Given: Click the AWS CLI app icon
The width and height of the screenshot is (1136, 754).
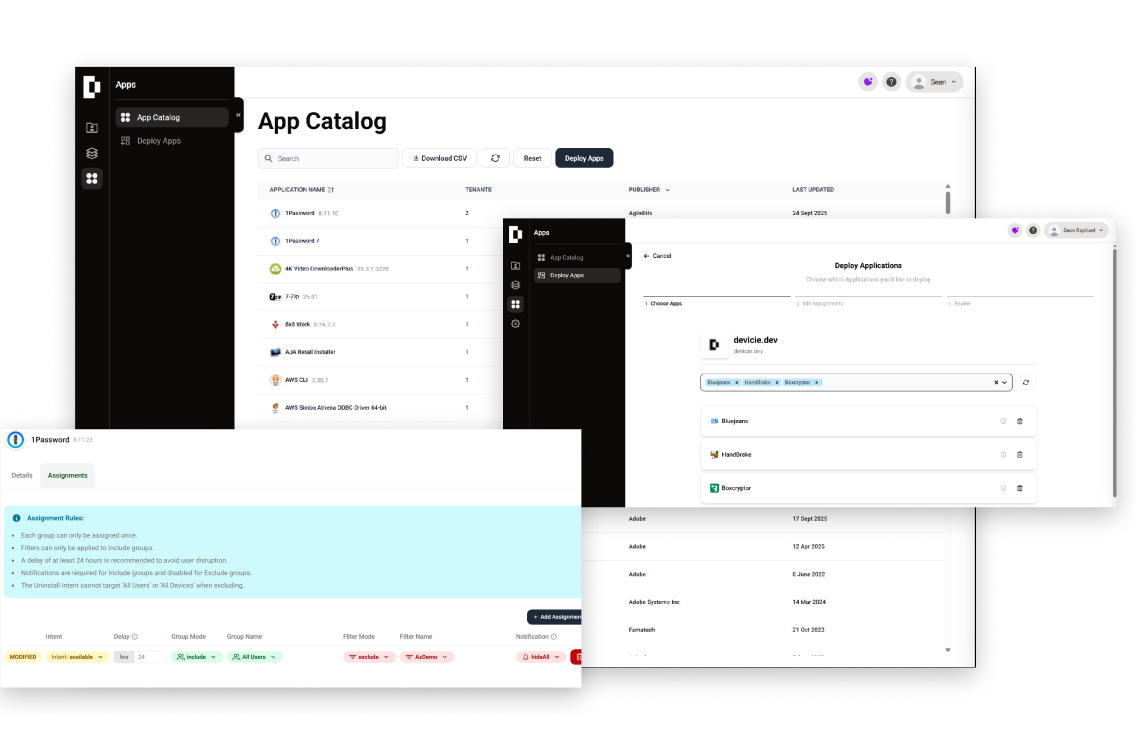Looking at the screenshot, I should click(x=275, y=380).
